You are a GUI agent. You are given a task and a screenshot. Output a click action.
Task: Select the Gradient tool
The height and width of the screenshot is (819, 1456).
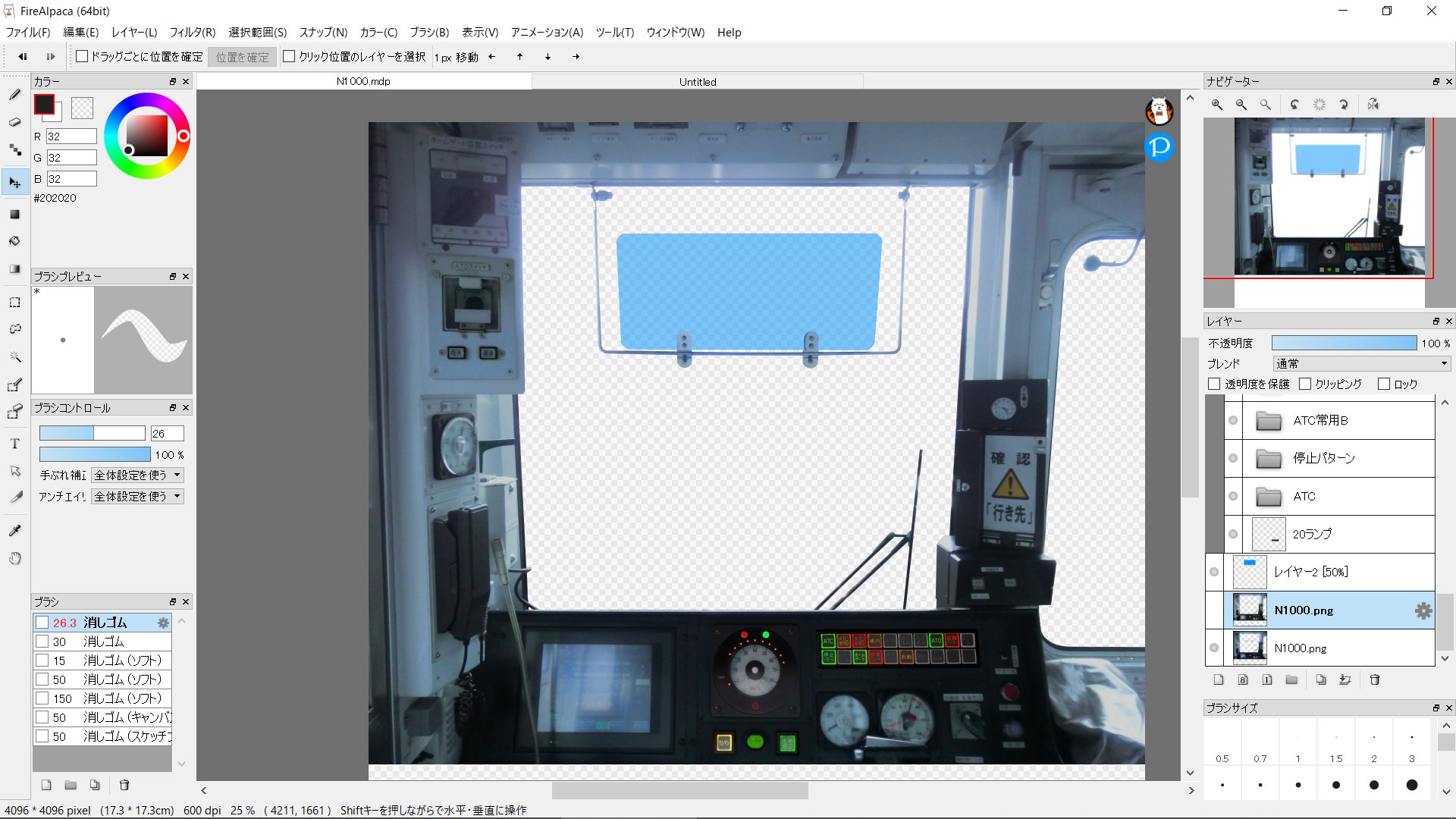(14, 268)
